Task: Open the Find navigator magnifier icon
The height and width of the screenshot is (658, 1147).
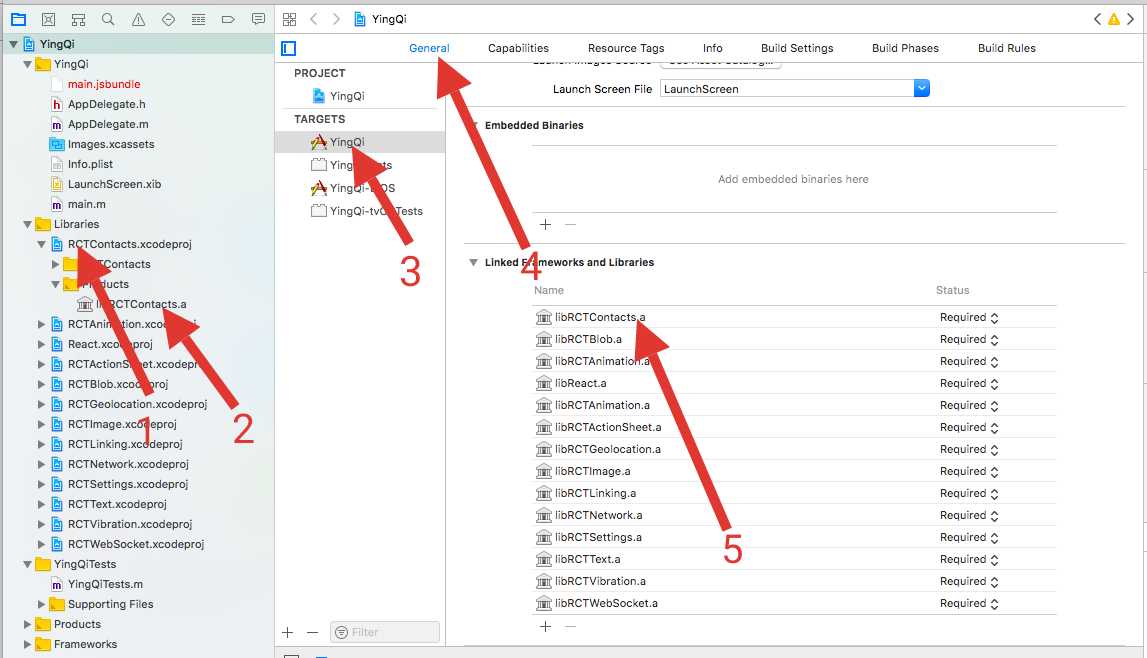Action: 108,20
